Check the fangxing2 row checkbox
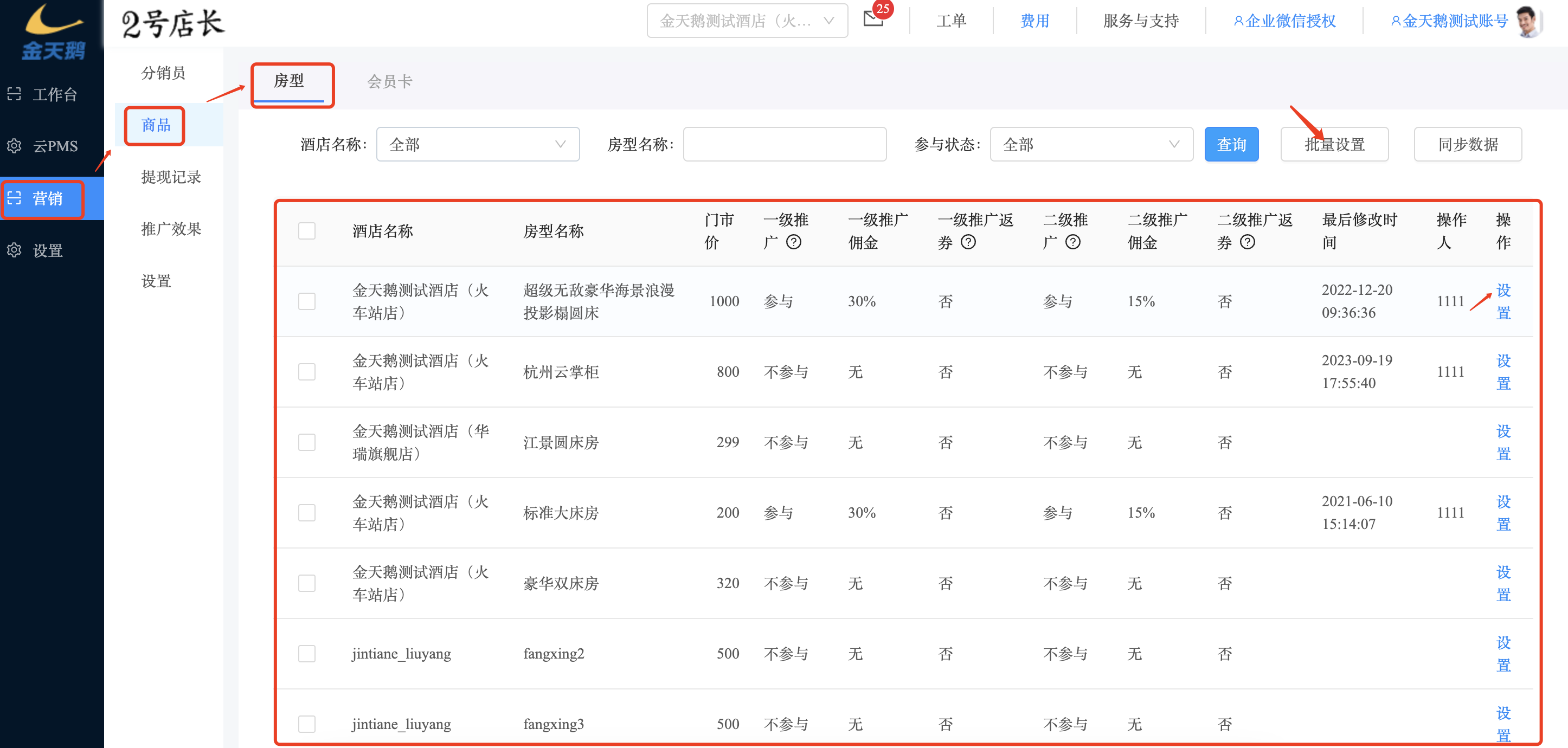This screenshot has width=1568, height=748. (x=307, y=654)
